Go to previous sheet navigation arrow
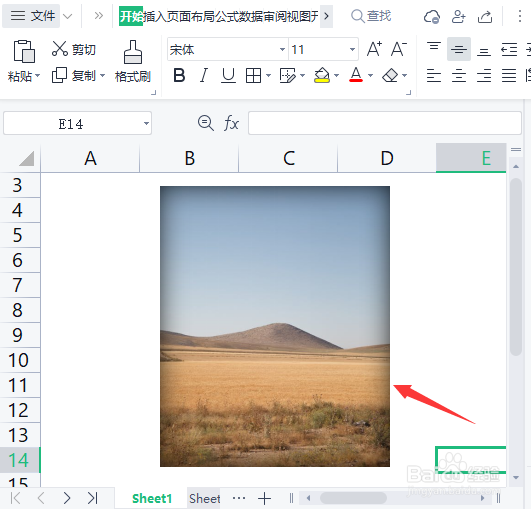 click(x=41, y=498)
